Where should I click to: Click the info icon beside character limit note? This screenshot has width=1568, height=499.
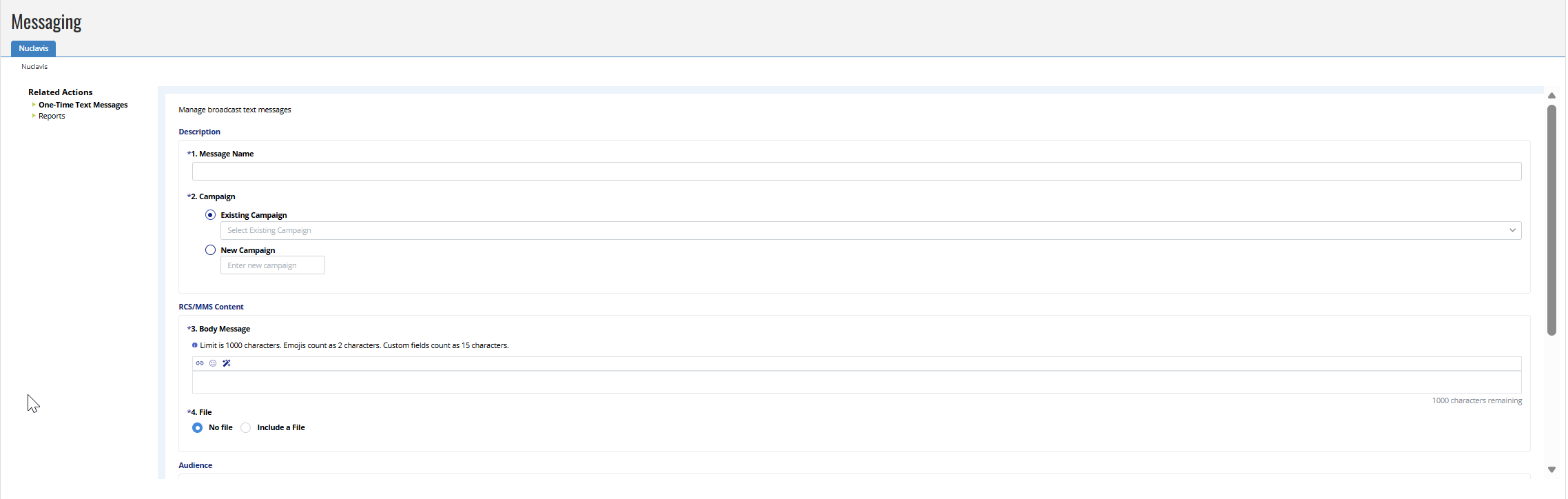195,345
